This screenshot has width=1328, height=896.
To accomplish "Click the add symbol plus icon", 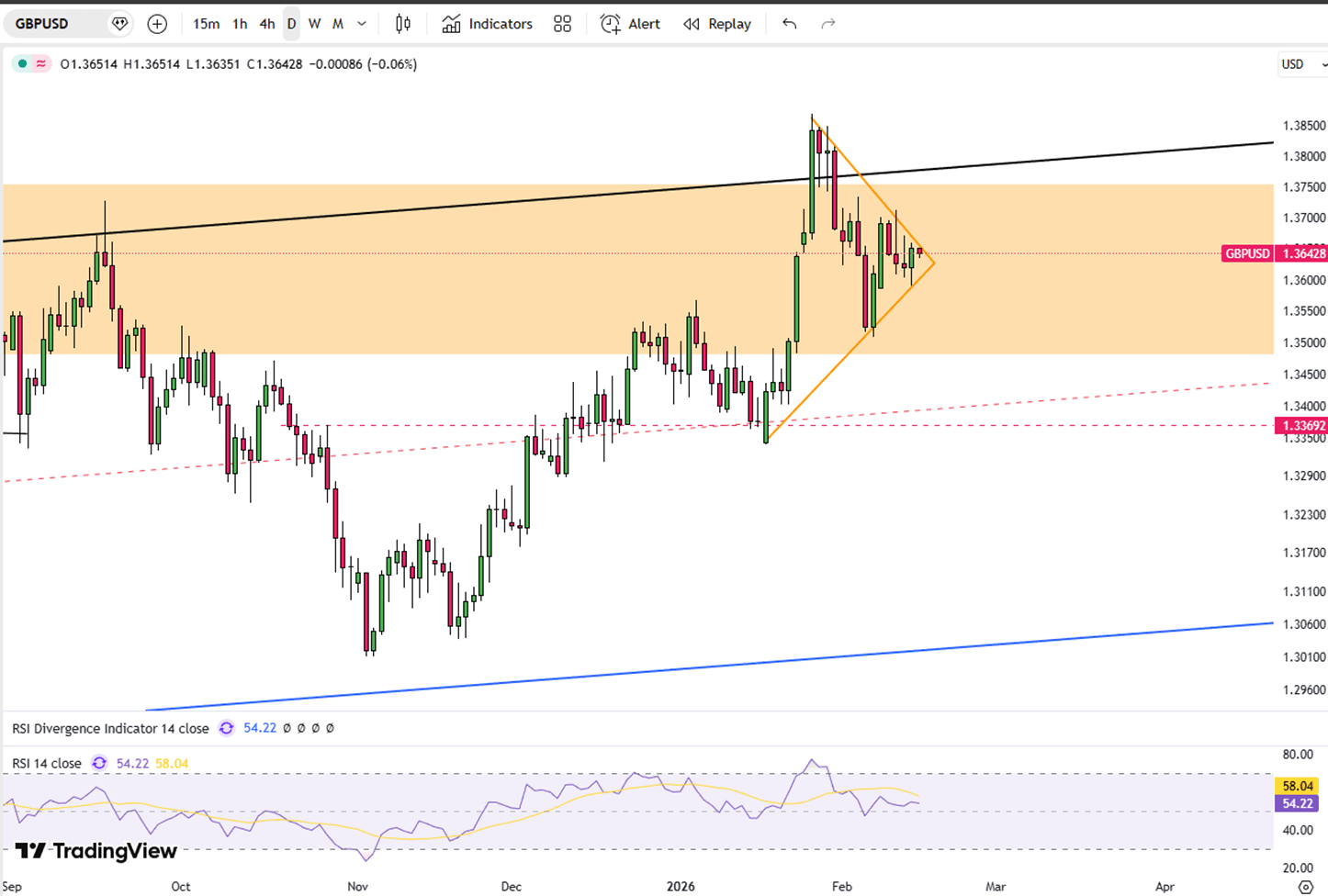I will click(x=157, y=24).
